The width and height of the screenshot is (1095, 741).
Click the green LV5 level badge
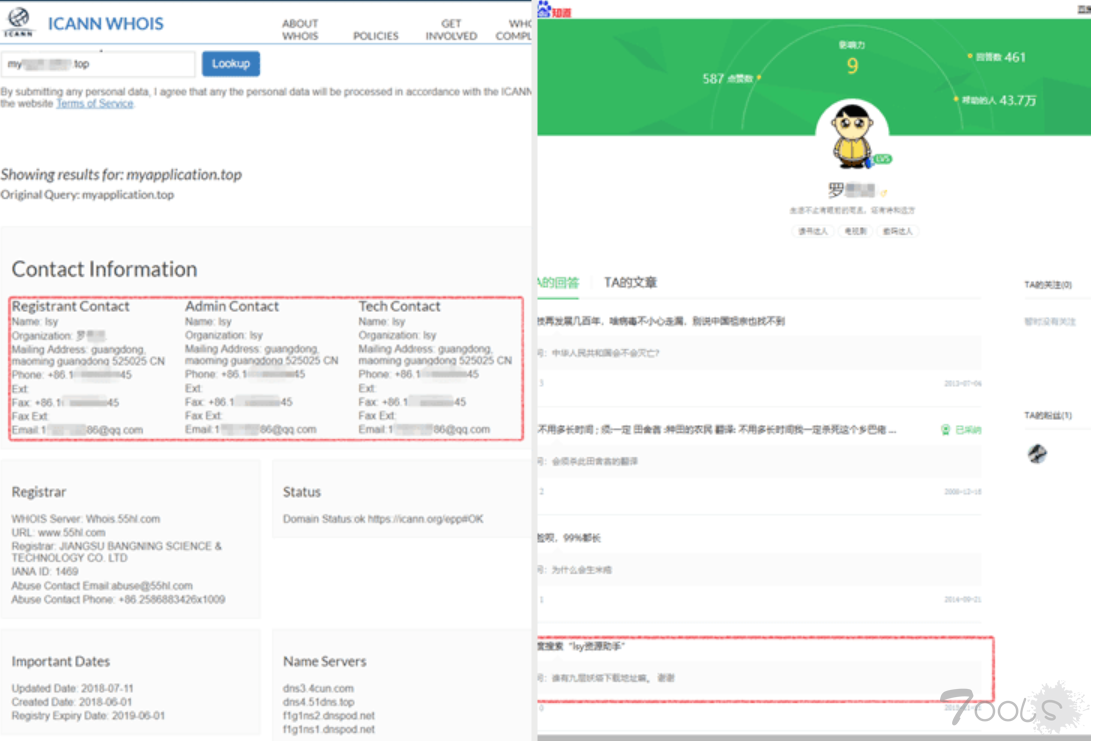pos(881,159)
